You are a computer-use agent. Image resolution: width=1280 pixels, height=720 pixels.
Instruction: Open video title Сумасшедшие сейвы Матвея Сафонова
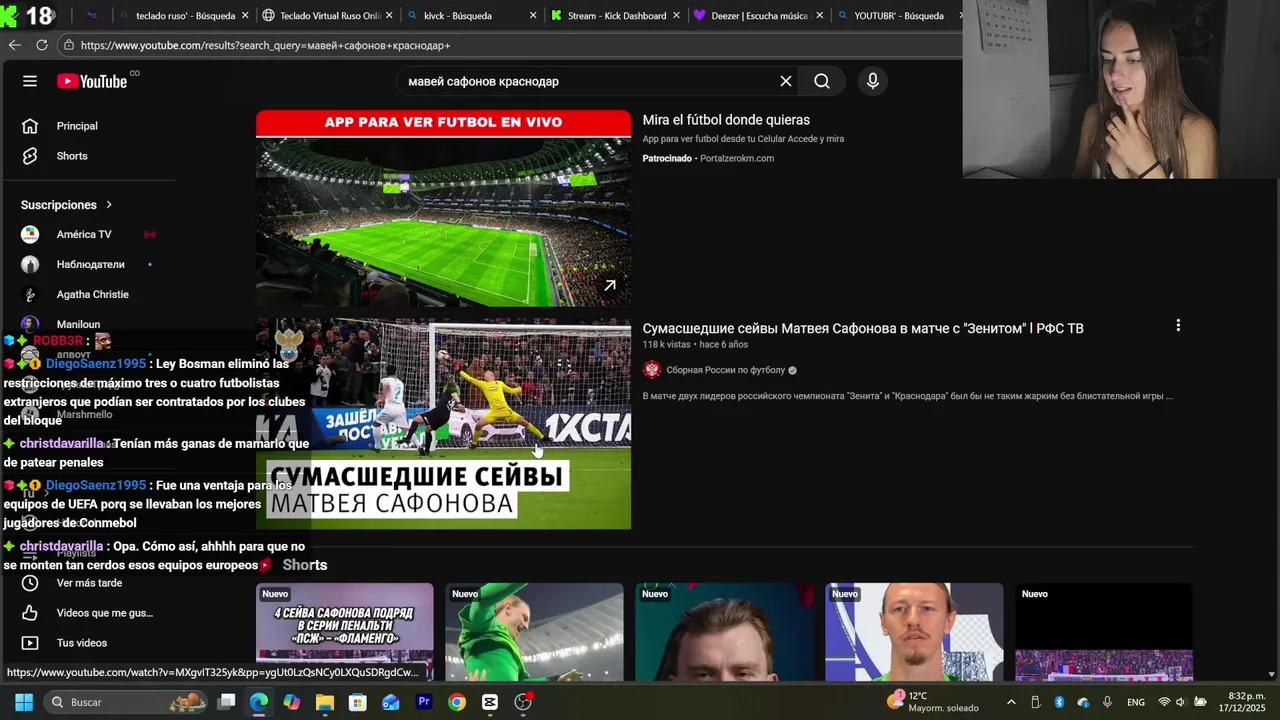click(863, 328)
